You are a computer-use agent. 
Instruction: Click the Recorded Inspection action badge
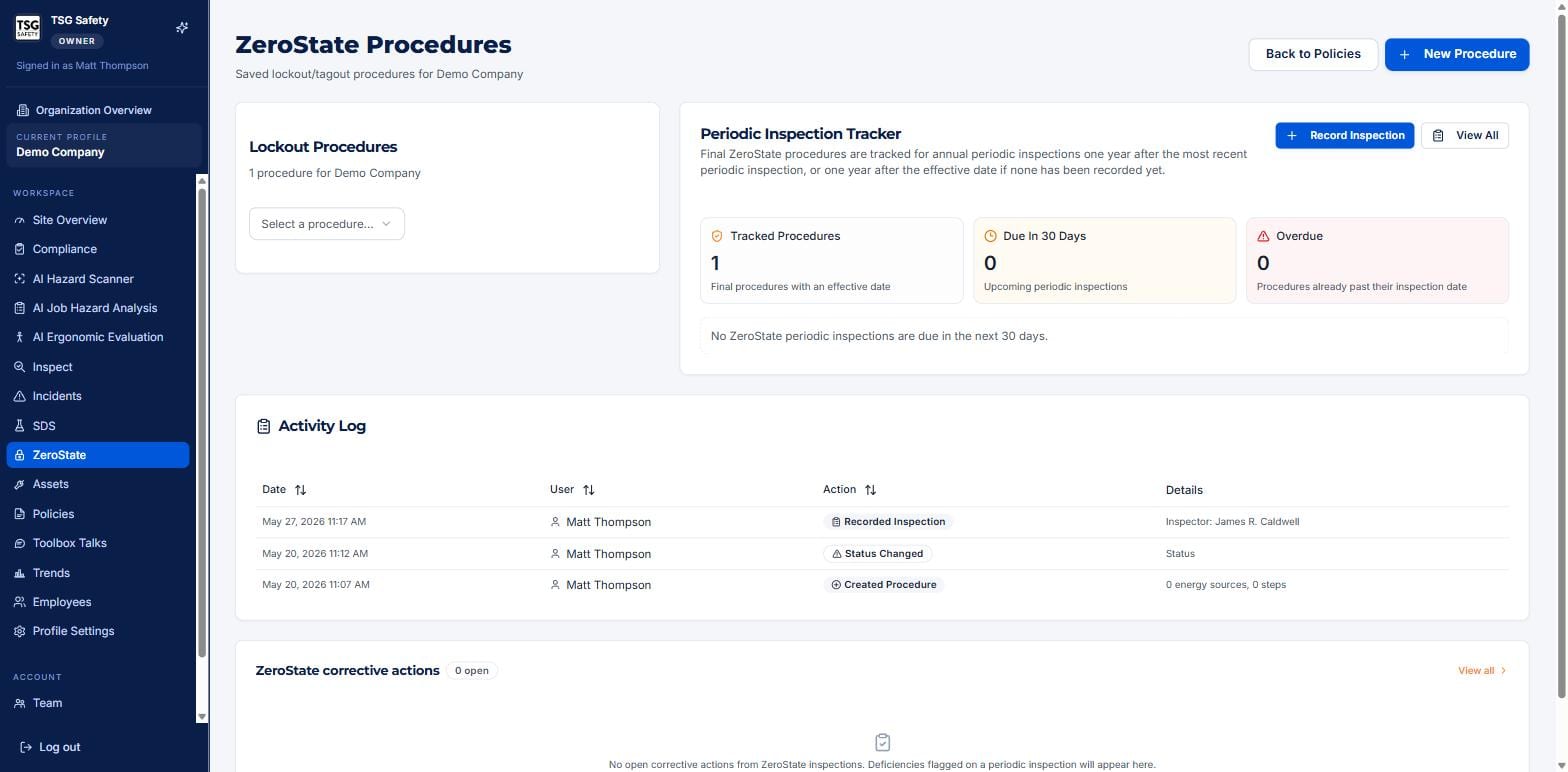click(888, 522)
